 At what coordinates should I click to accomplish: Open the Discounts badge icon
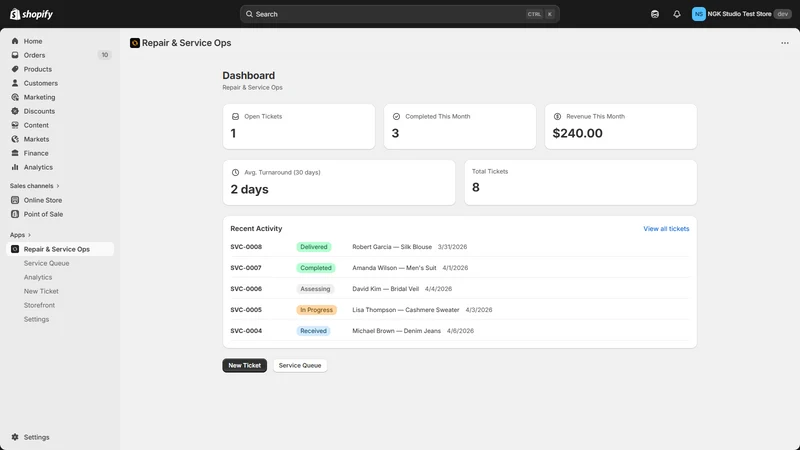[x=15, y=111]
